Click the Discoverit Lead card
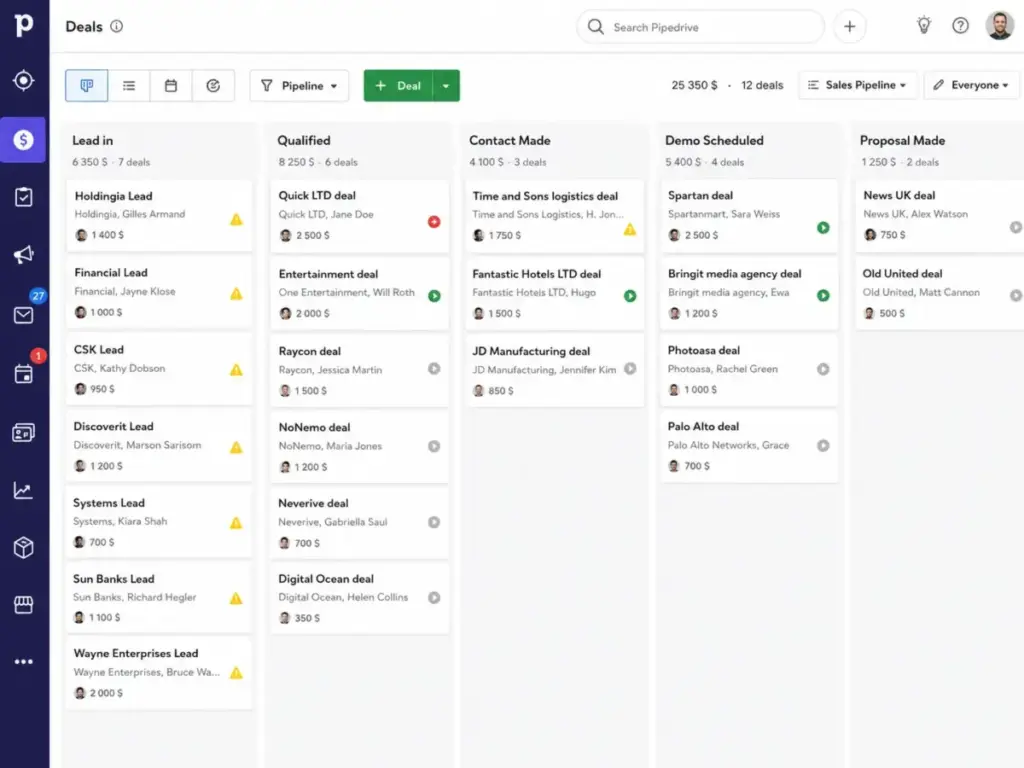The image size is (1024, 768). [159, 445]
